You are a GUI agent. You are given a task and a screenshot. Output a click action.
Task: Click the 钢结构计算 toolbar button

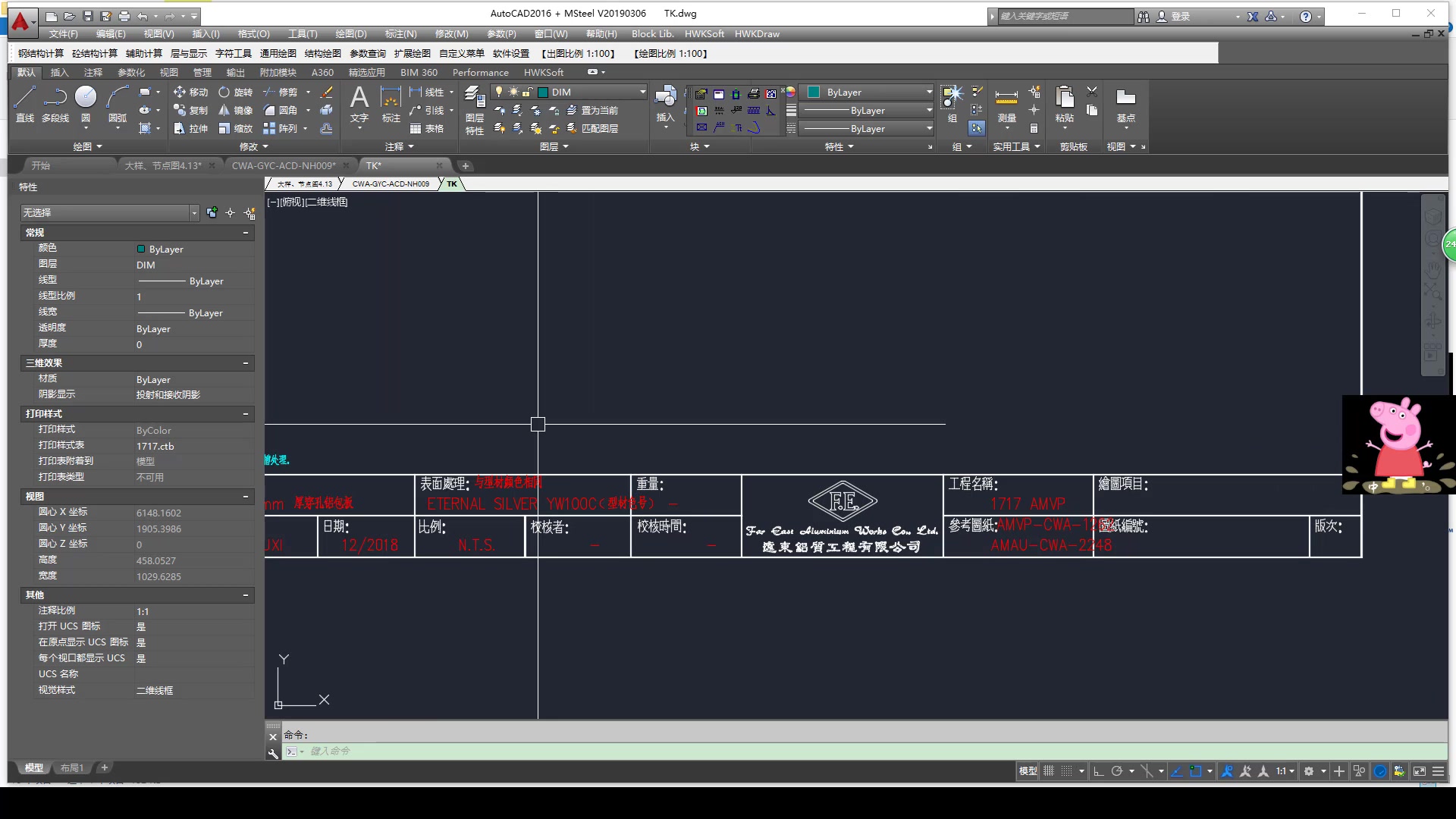click(x=41, y=53)
